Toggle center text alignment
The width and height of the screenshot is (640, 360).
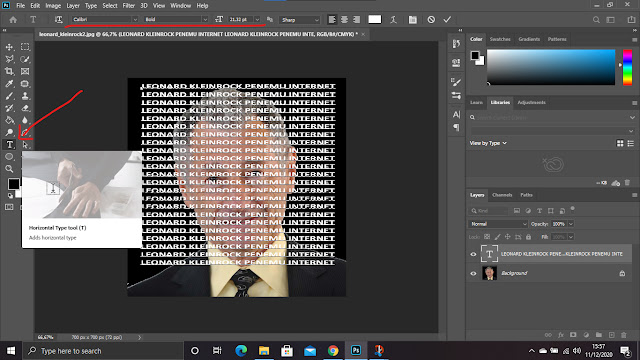[x=344, y=20]
